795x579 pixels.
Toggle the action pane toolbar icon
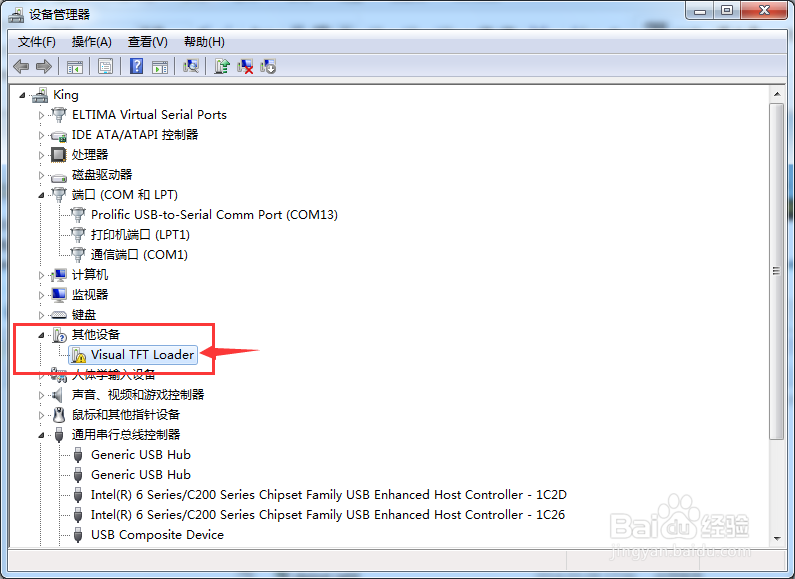tap(160, 66)
